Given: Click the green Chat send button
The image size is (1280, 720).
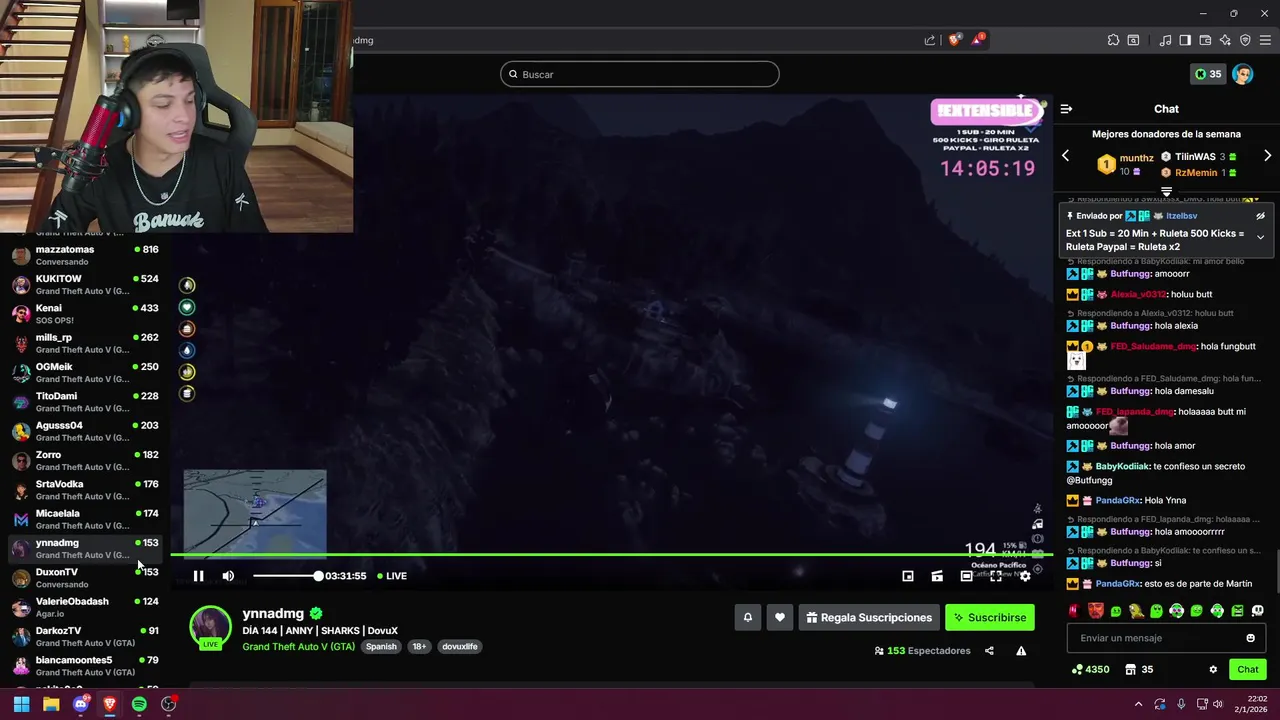Looking at the screenshot, I should tap(1248, 670).
